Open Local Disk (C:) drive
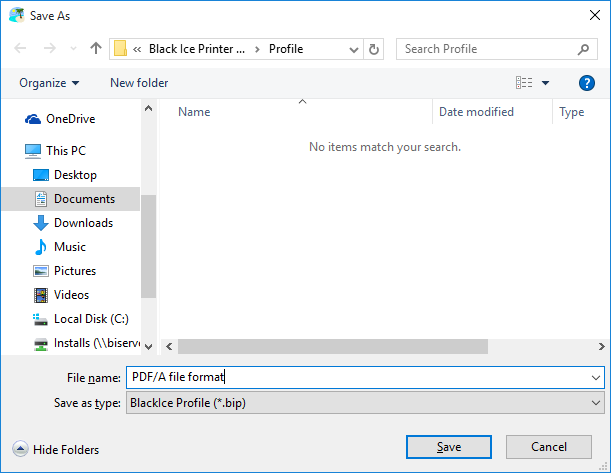This screenshot has width=611, height=473. [x=89, y=319]
